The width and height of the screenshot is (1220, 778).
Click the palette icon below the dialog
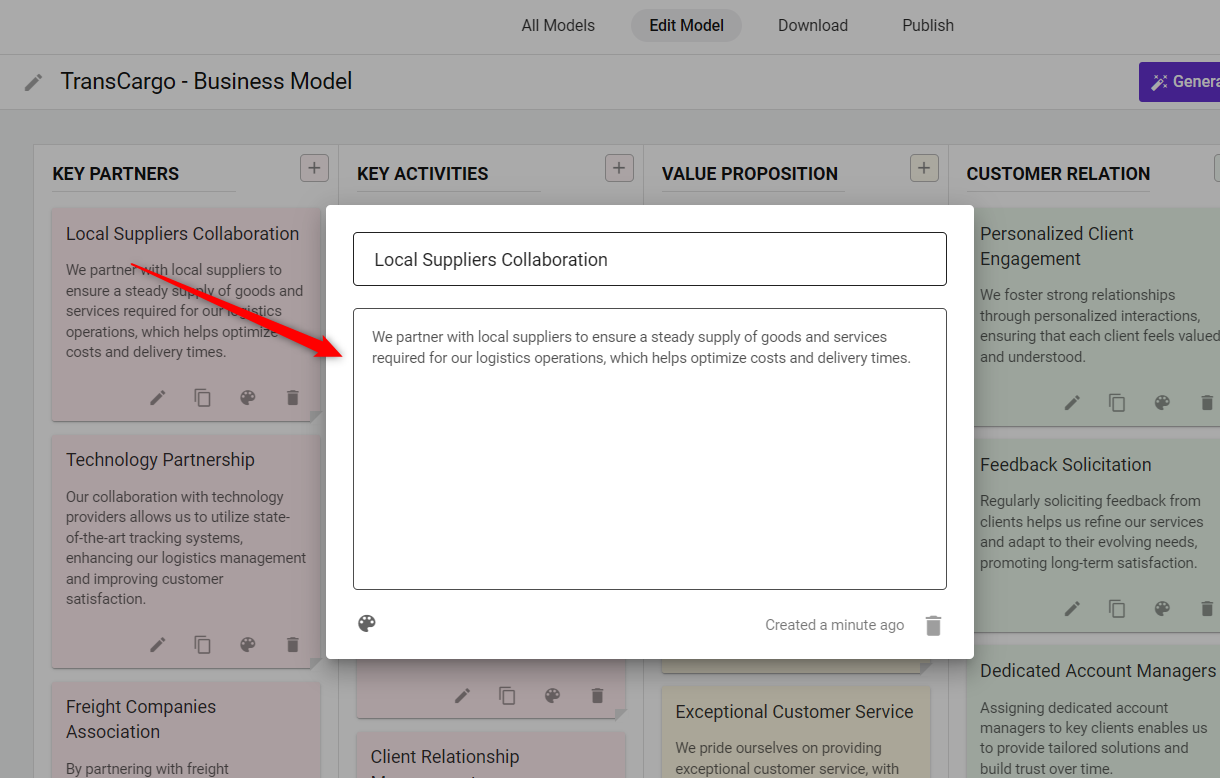click(552, 696)
